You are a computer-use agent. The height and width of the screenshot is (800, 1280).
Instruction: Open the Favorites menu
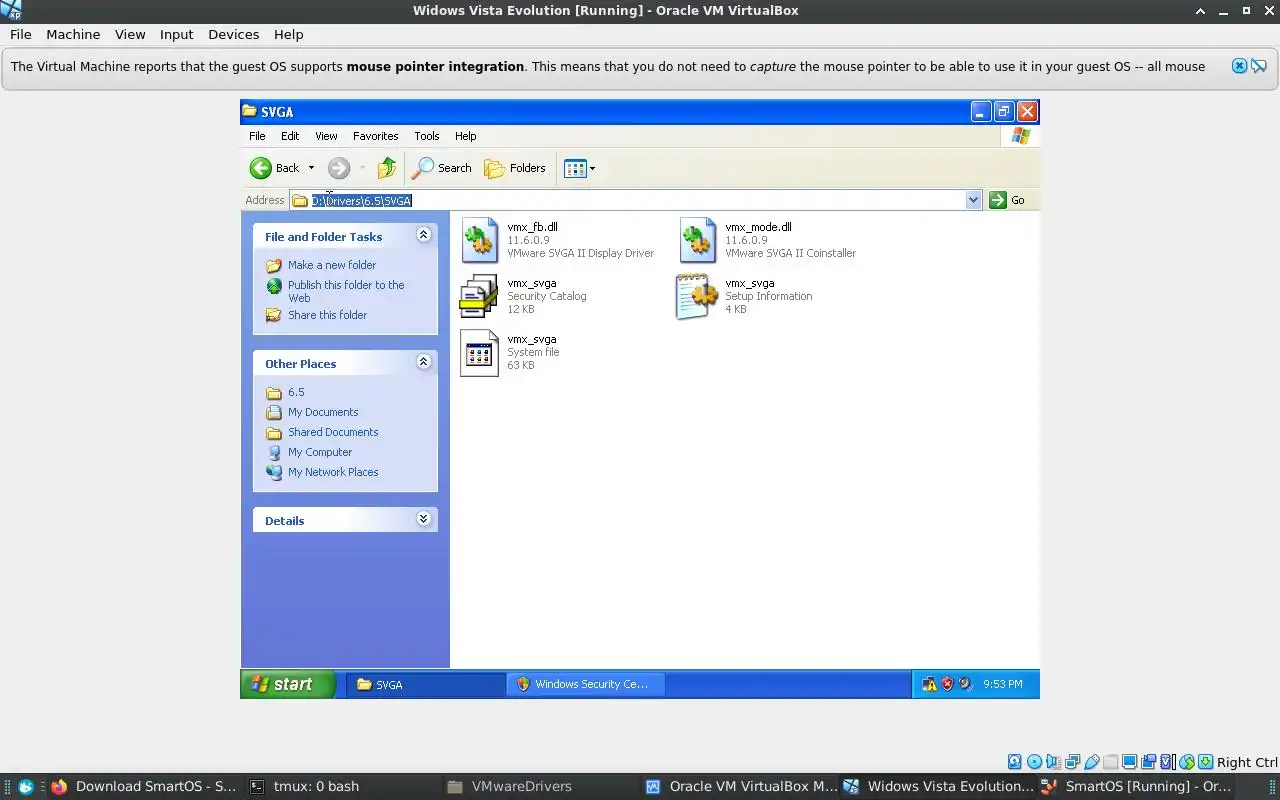(376, 136)
